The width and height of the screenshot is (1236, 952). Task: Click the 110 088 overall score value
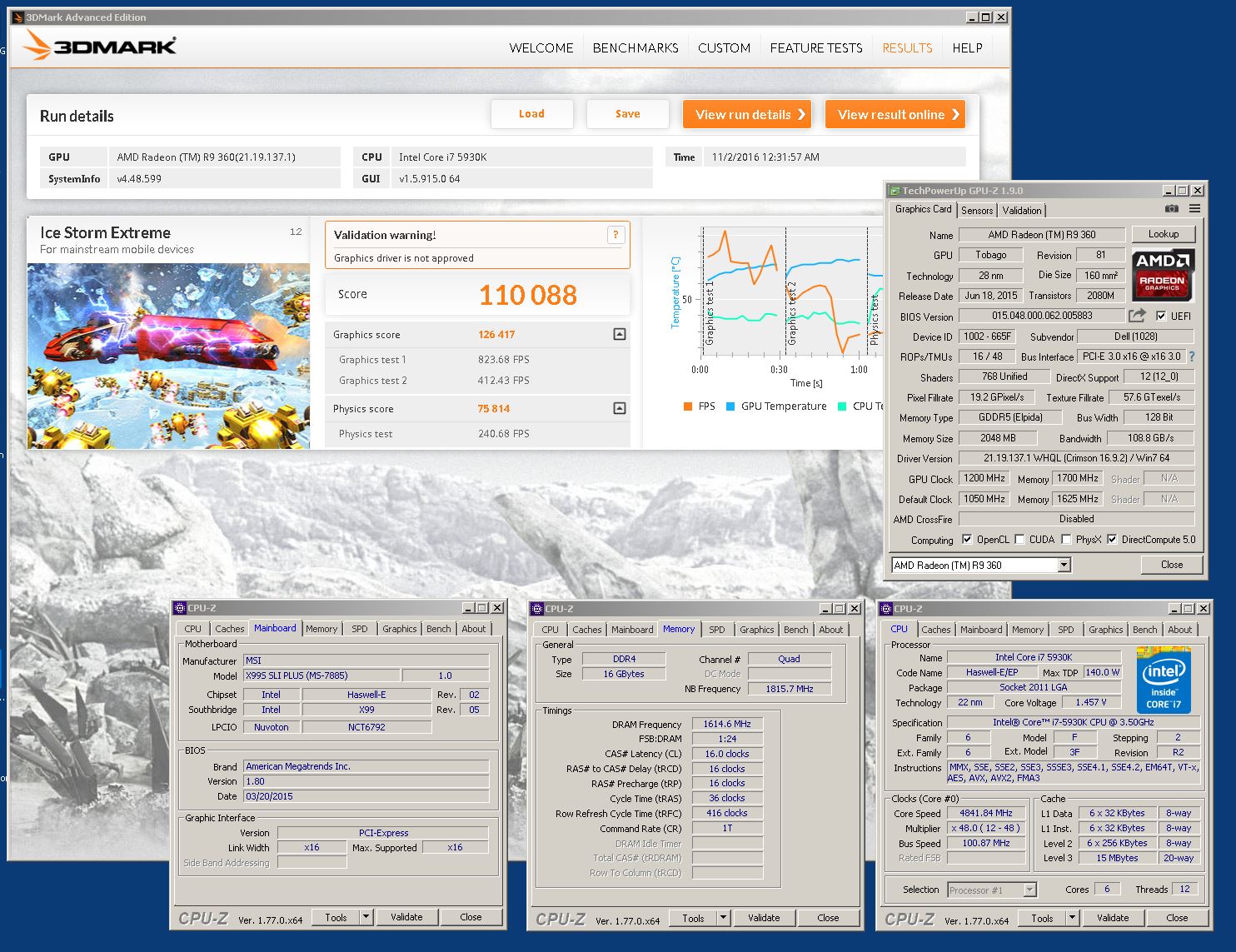point(528,295)
